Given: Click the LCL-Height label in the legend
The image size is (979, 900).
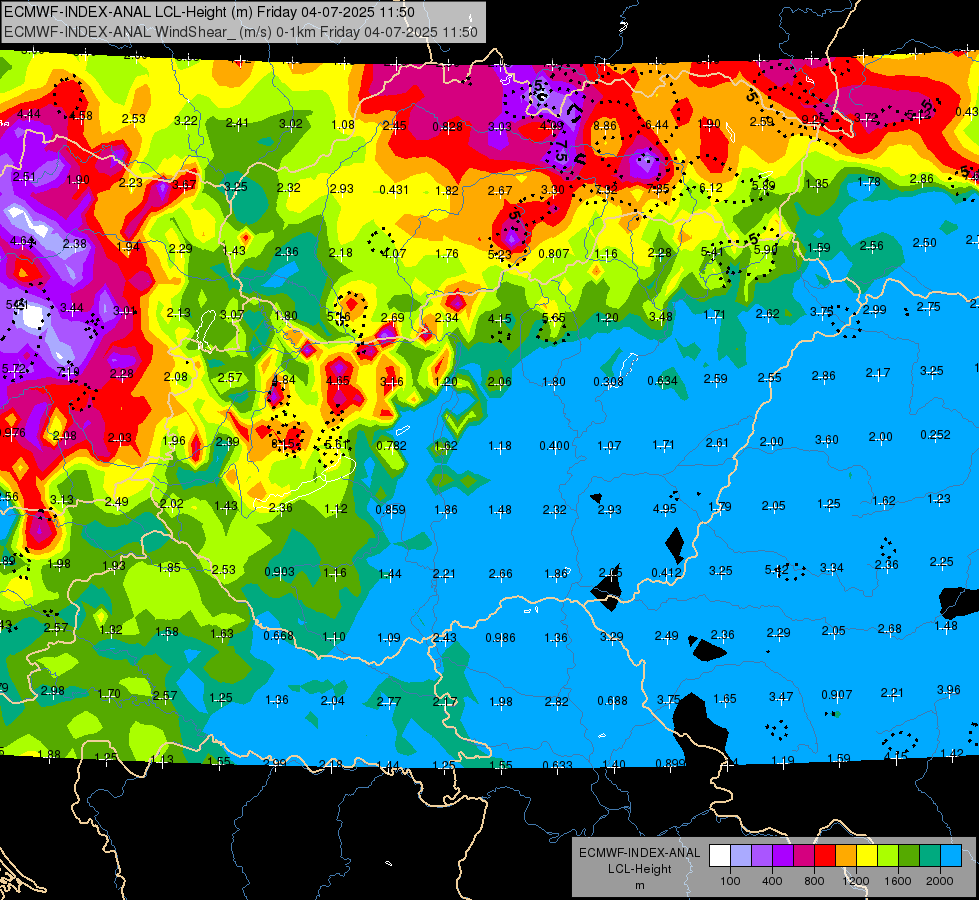Looking at the screenshot, I should tap(640, 869).
